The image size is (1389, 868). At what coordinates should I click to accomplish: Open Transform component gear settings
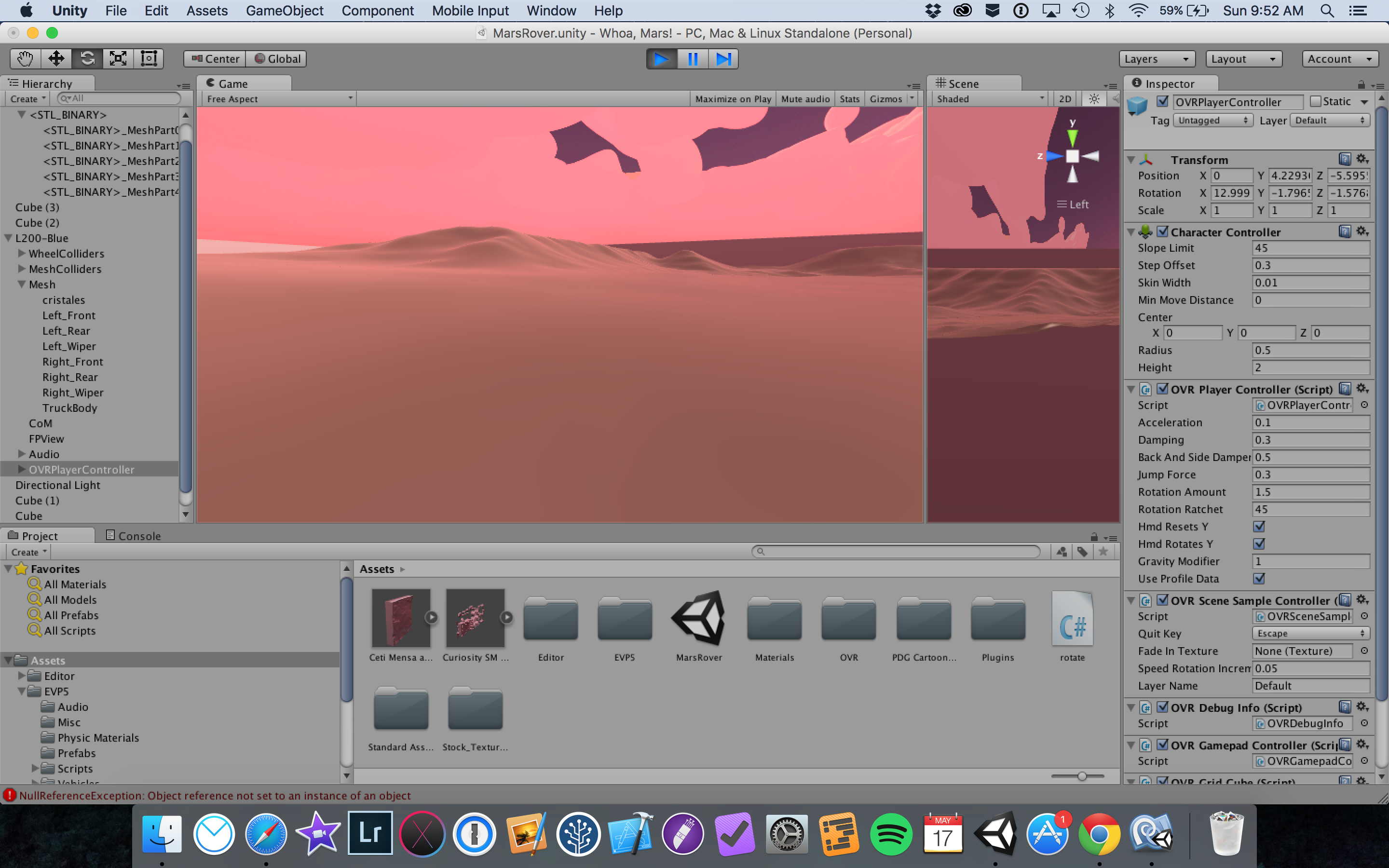[1362, 159]
